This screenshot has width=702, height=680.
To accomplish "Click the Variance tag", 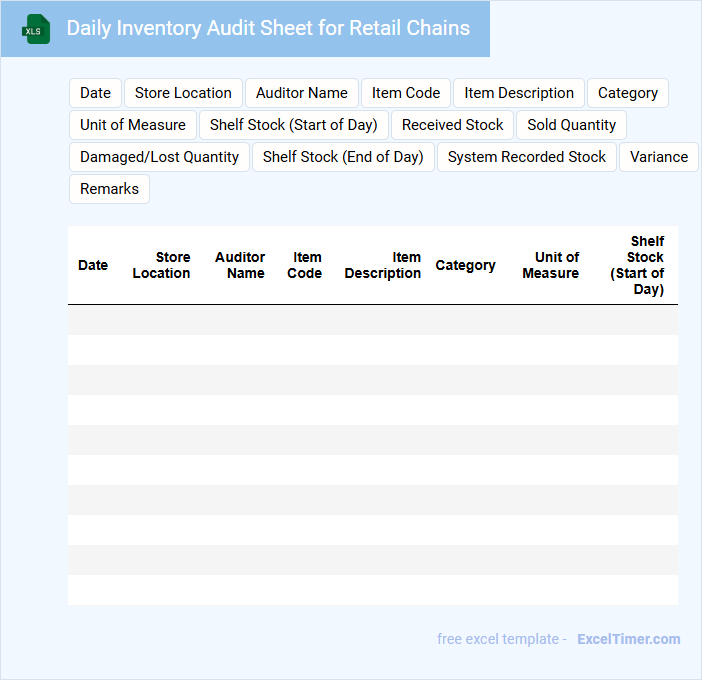I will [x=658, y=157].
